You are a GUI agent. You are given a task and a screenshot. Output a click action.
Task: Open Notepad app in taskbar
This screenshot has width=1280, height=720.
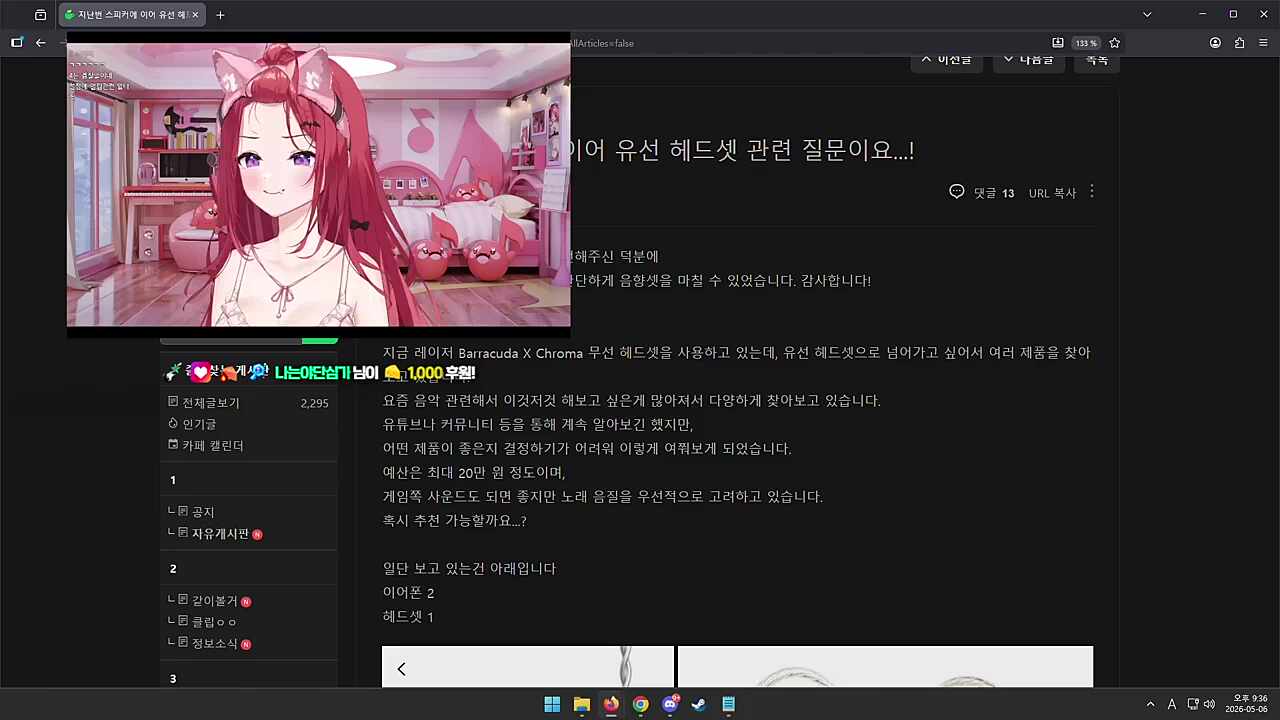(729, 704)
